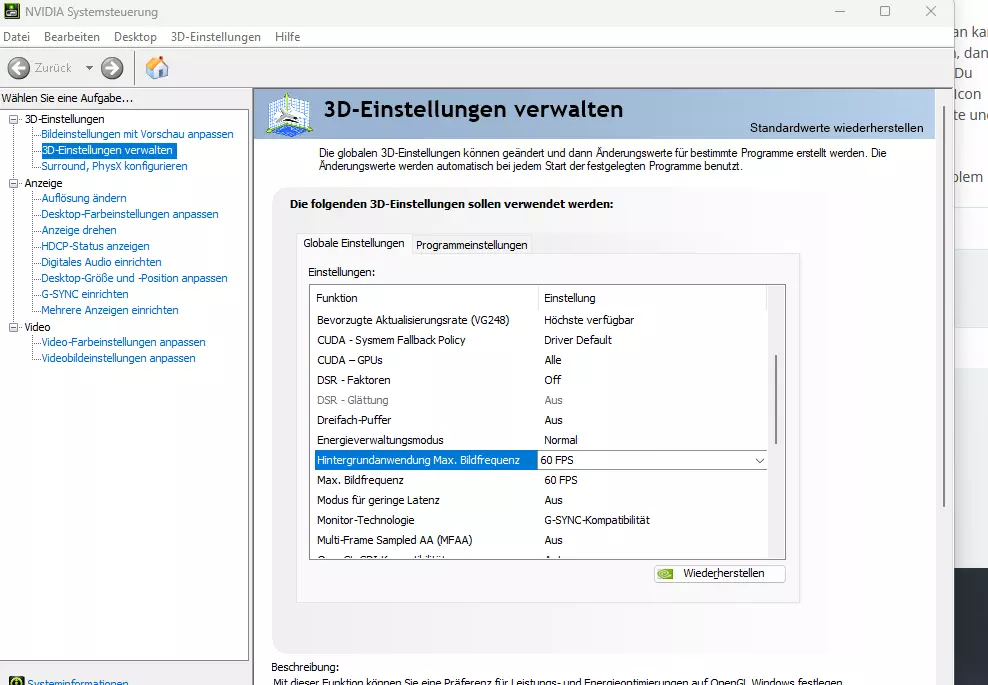Viewport: 988px width, 685px height.
Task: Open the Datei menu
Action: (16, 37)
